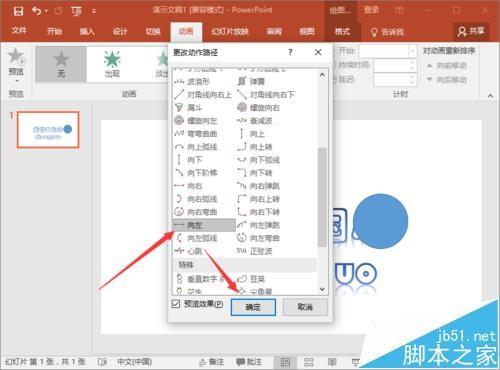Choose the 向右弹跳 motion path
The height and width of the screenshot is (370, 500).
[x=258, y=186]
